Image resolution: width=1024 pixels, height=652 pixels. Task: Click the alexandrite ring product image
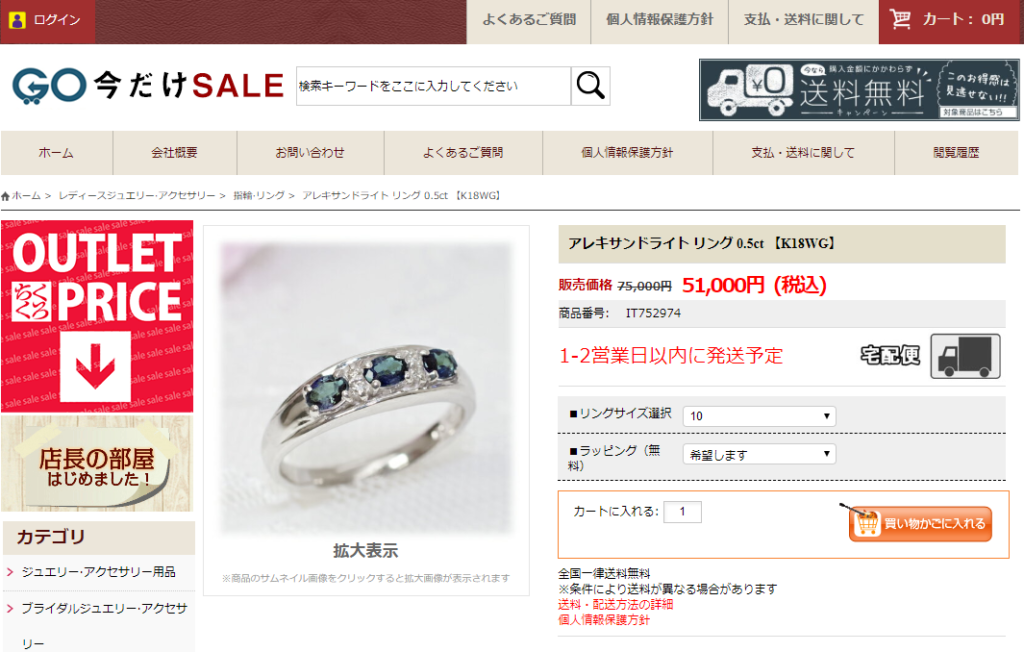(366, 388)
